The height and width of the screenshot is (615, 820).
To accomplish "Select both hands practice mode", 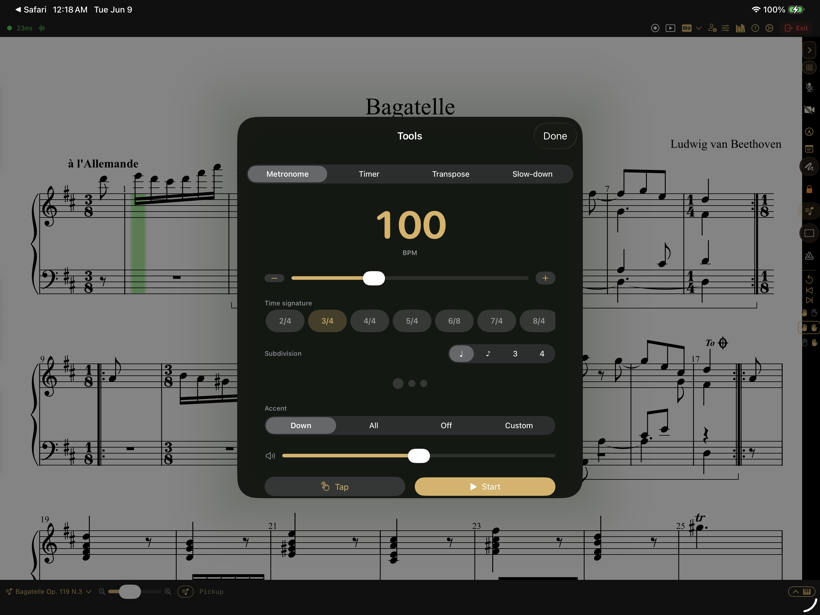I will pyautogui.click(x=810, y=327).
